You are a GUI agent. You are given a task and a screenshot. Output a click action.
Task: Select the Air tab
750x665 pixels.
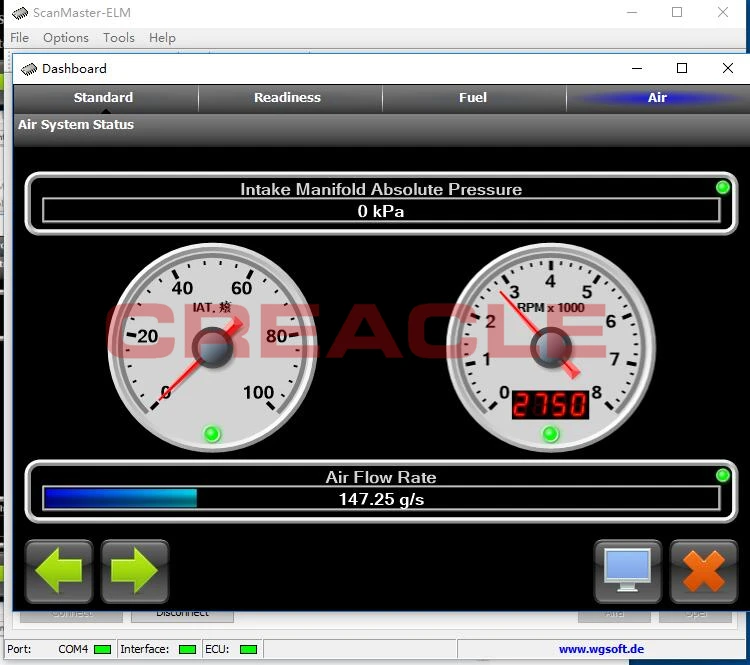coord(657,98)
